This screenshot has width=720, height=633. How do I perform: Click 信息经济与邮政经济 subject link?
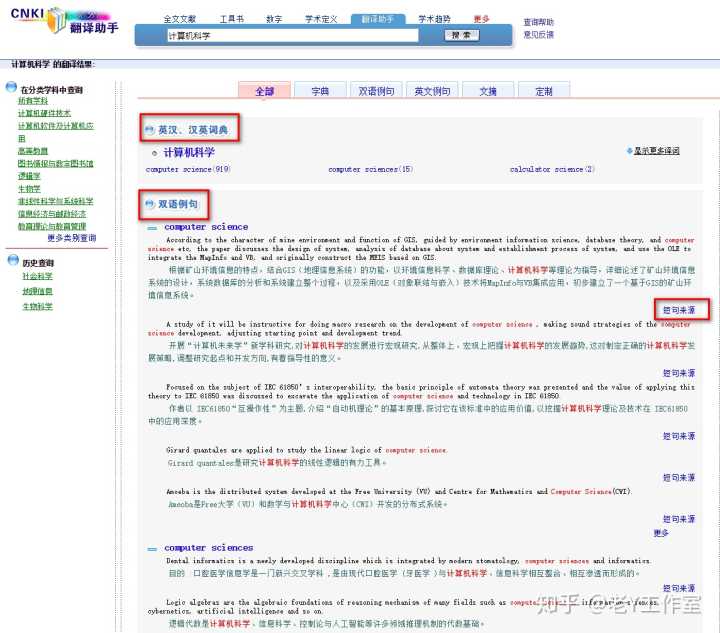tap(51, 213)
